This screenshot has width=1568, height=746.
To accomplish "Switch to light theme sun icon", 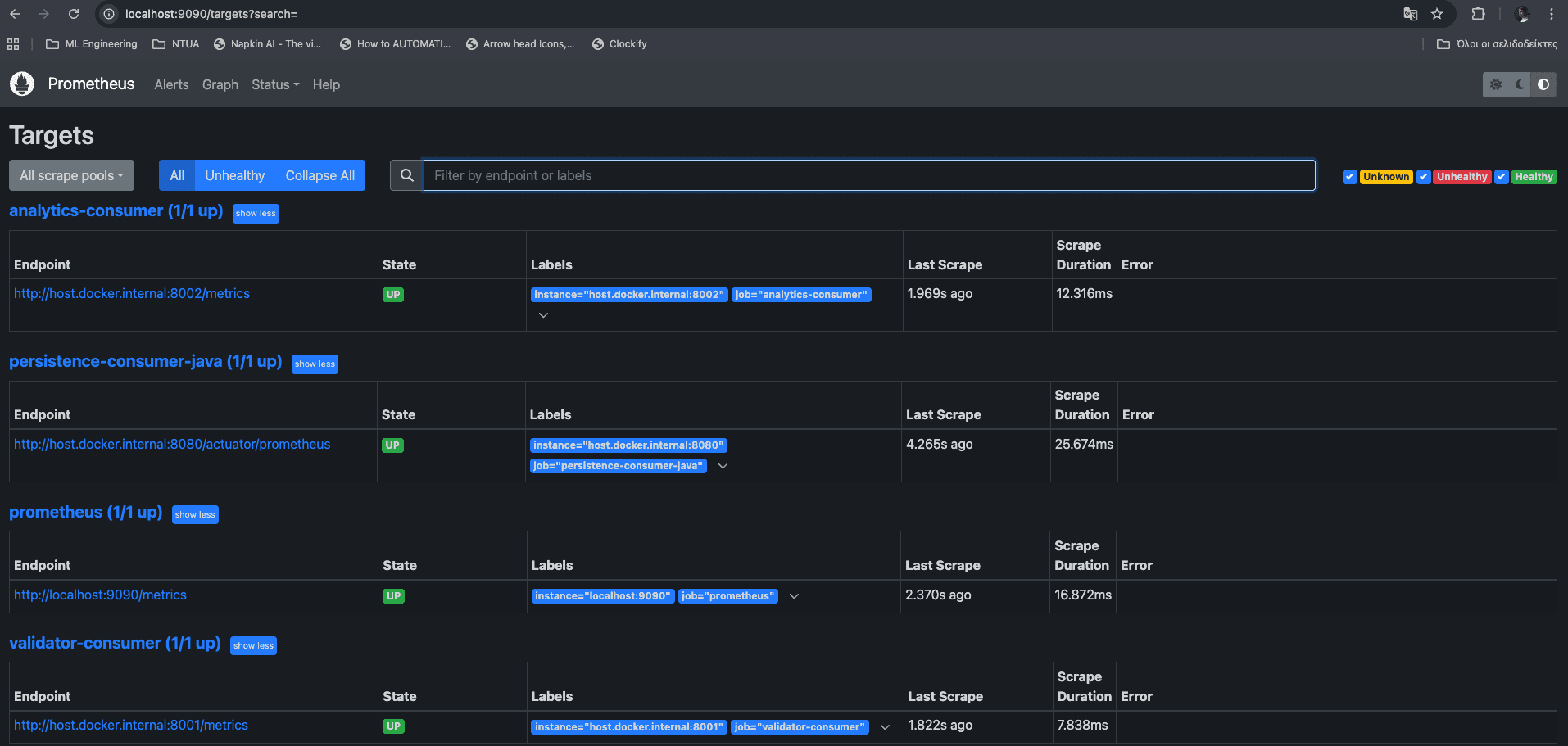I will pos(1496,84).
